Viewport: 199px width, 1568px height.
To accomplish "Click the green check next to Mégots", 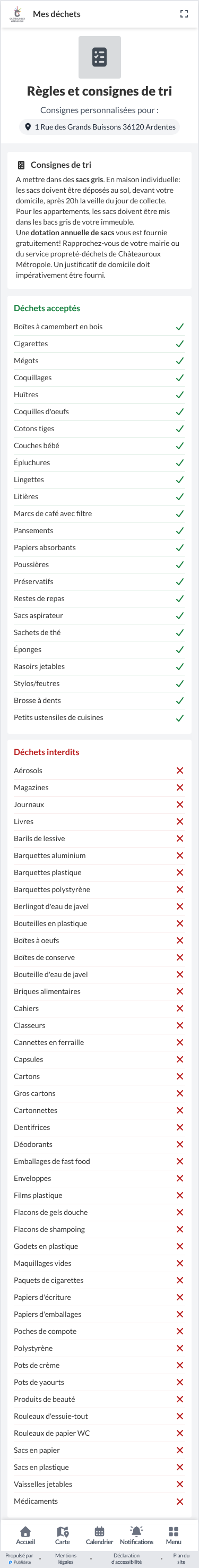I will coord(180,361).
